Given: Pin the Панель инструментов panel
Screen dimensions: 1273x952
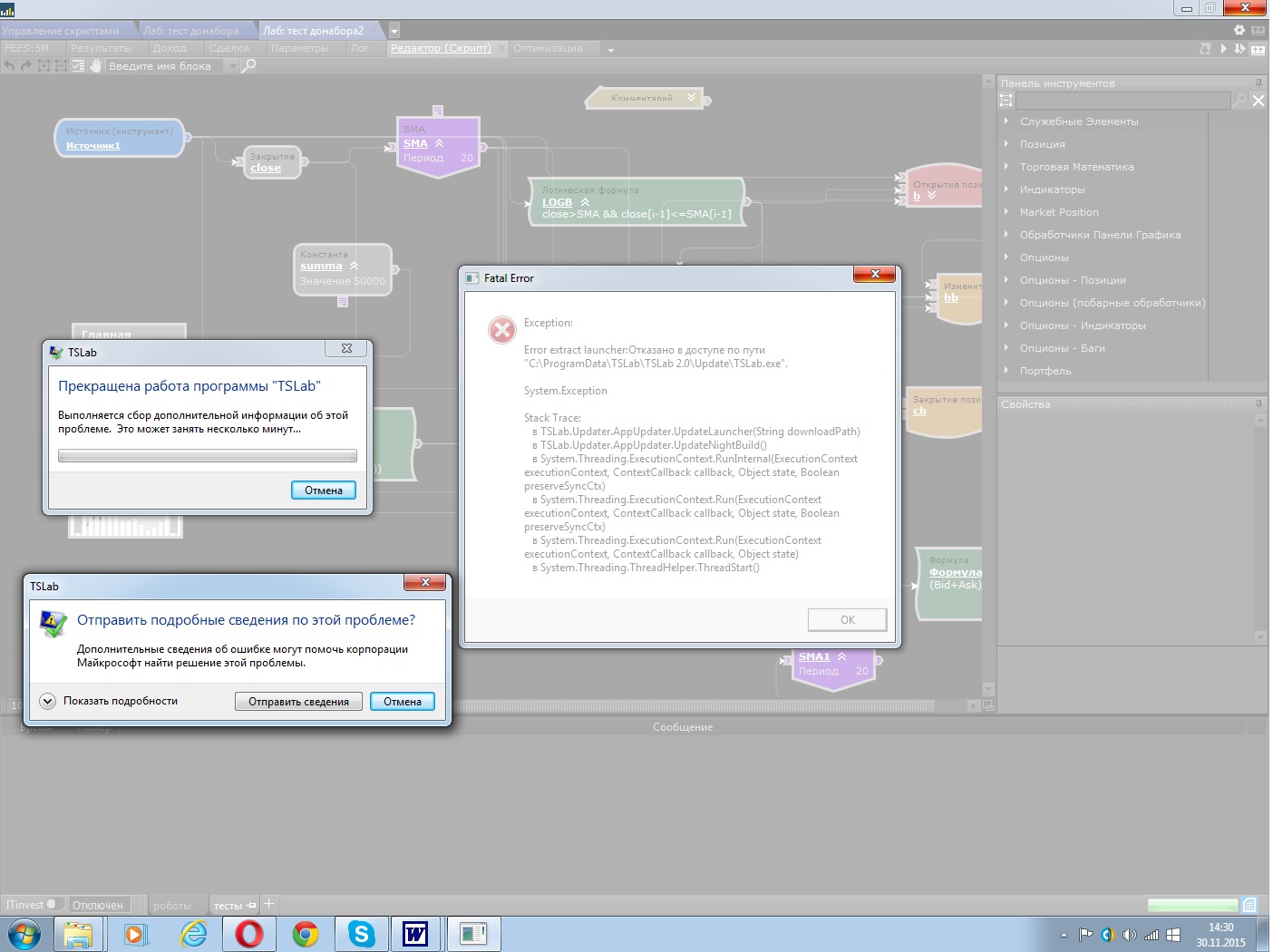Looking at the screenshot, I should coord(1258,83).
